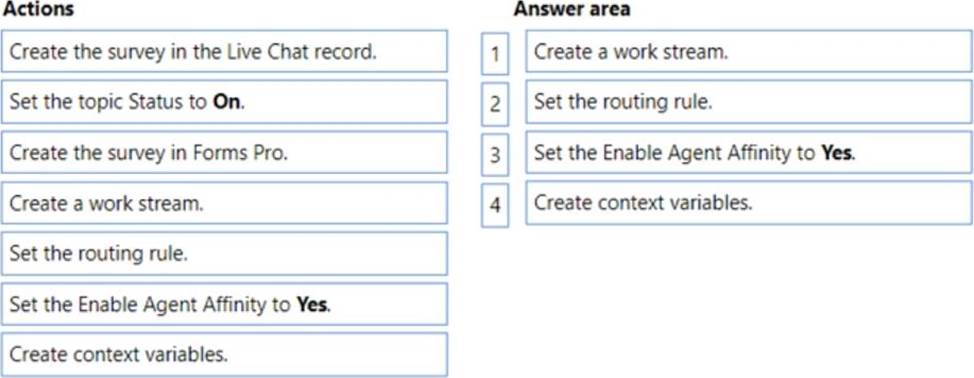Click answer slot 1 'Create a work stream'
Image resolution: width=974 pixels, height=378 pixels.
[x=749, y=51]
